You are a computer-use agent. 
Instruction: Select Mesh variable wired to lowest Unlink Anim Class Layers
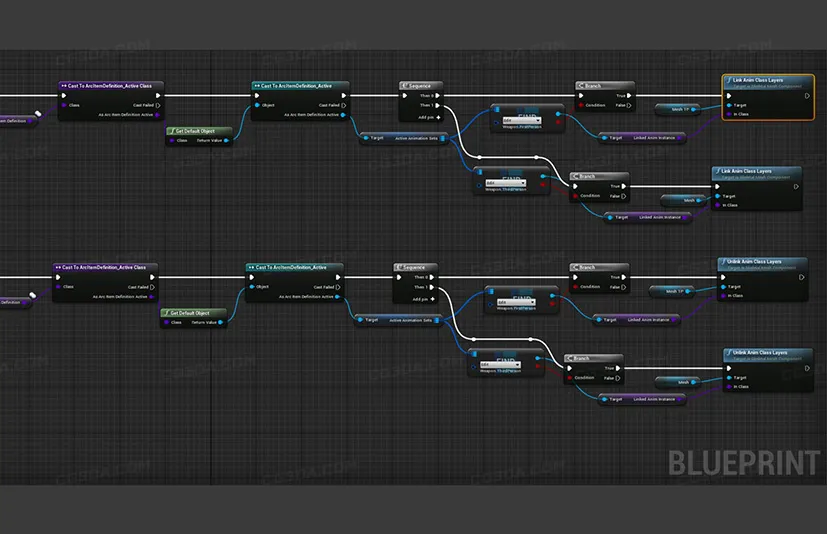click(x=678, y=382)
